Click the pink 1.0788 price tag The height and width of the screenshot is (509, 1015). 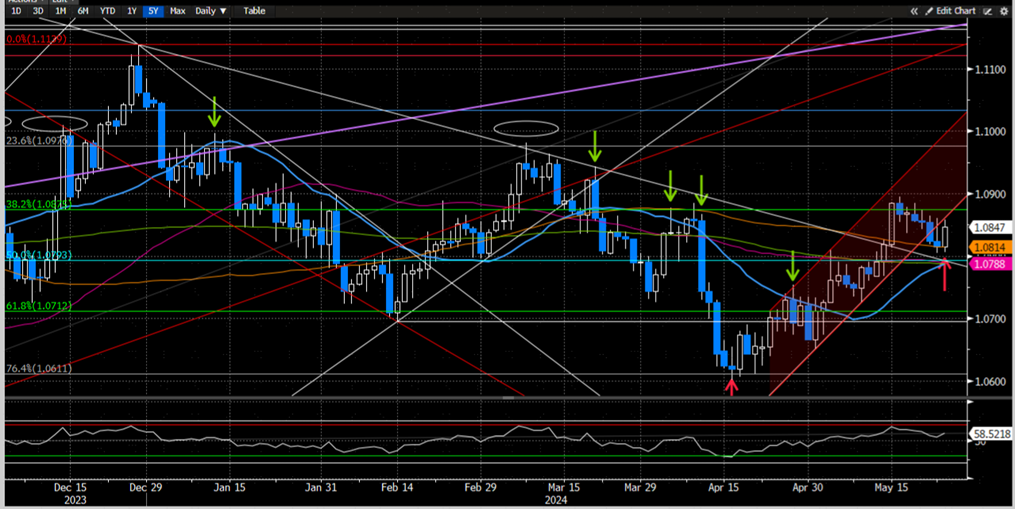coord(990,264)
